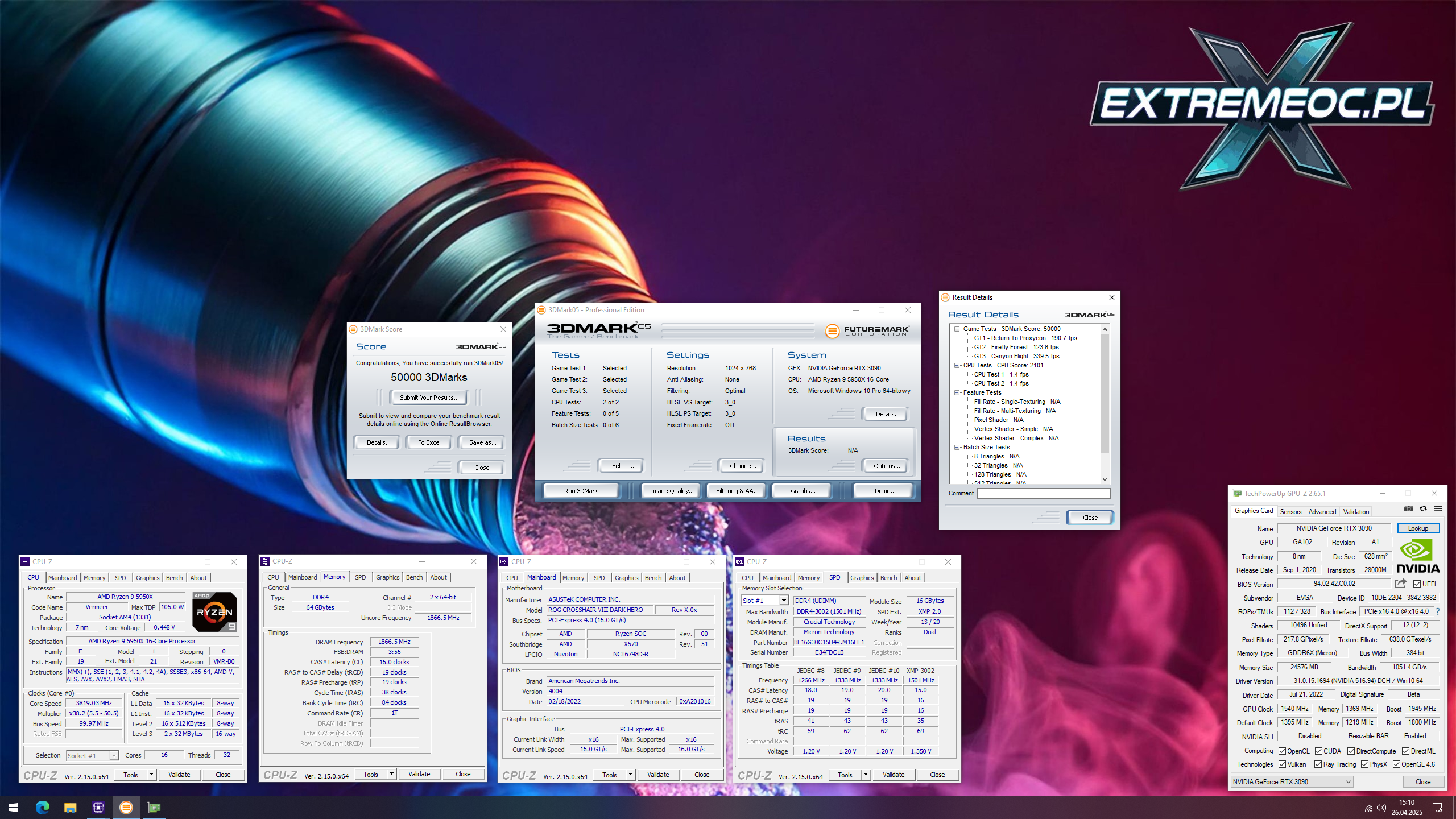Select the GT2 - Firefly Forest tree row
The height and width of the screenshot is (819, 1456).
(1016, 347)
